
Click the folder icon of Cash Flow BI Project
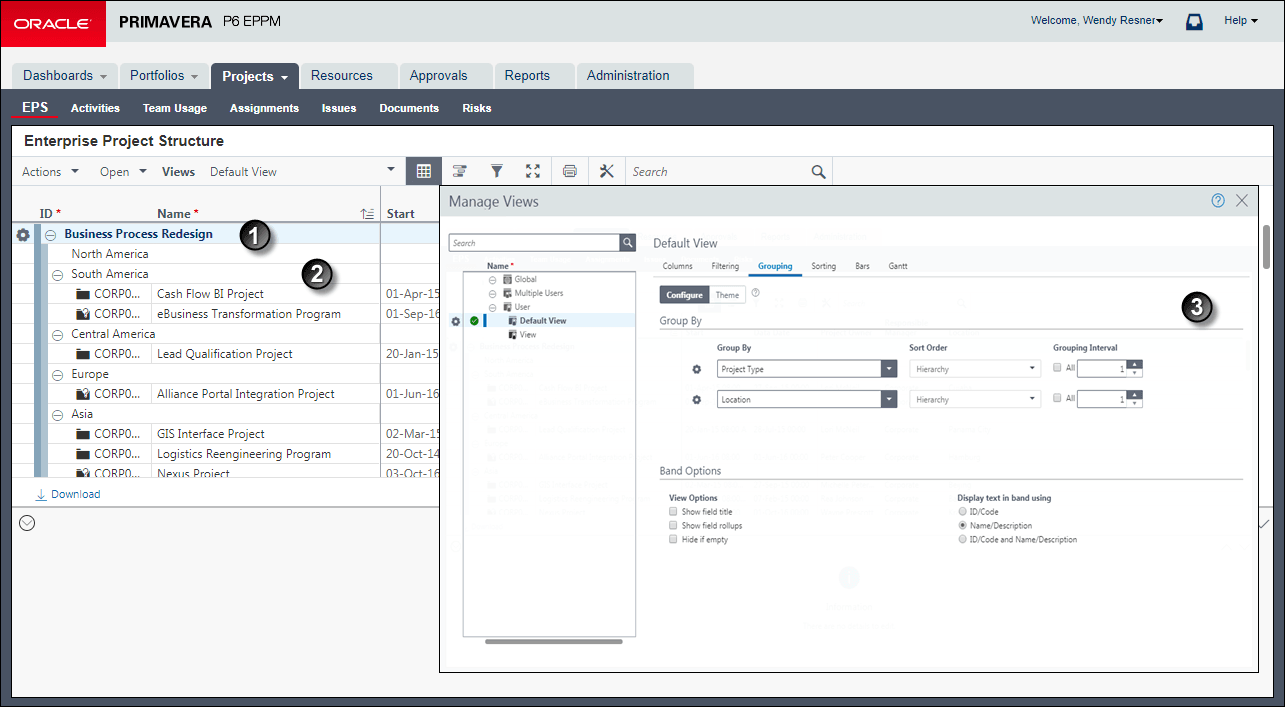pos(83,294)
